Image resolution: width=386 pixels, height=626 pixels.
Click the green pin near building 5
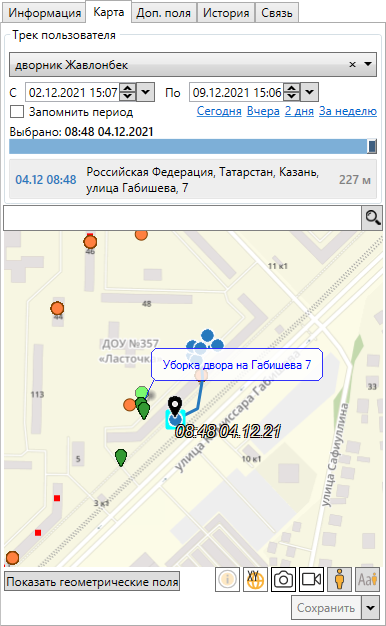tap(121, 458)
